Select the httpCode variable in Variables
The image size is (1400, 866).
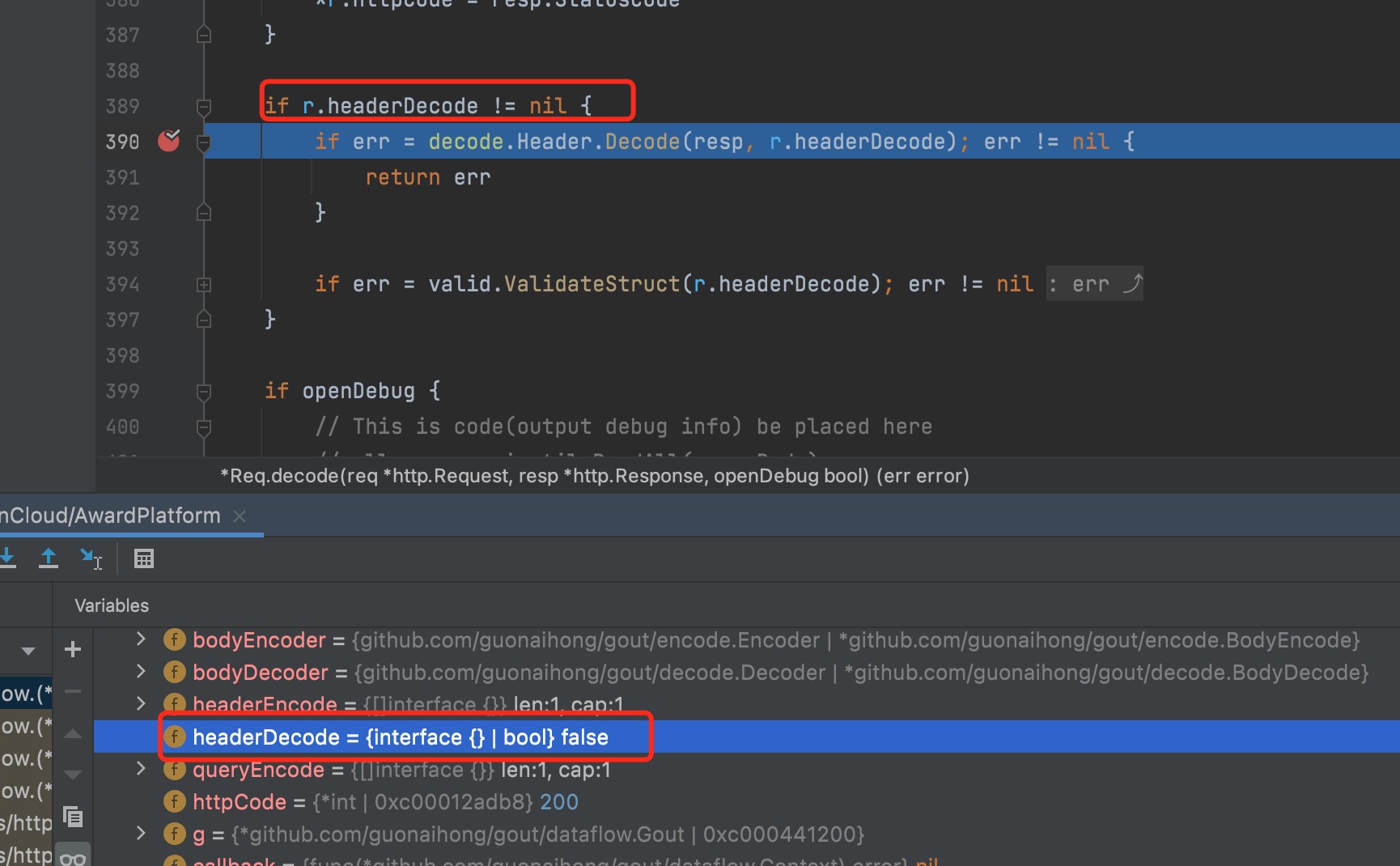pyautogui.click(x=240, y=801)
